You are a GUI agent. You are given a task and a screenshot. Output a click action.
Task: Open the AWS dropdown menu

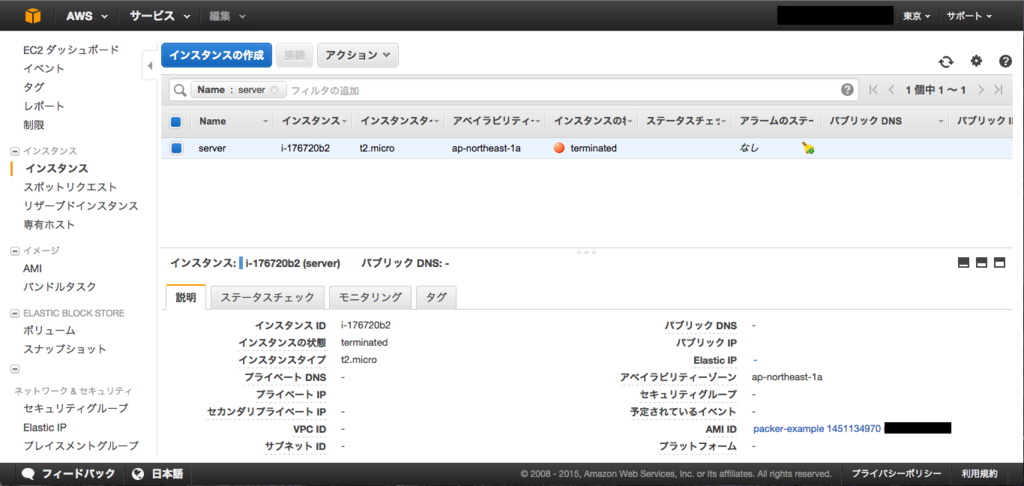coord(87,16)
